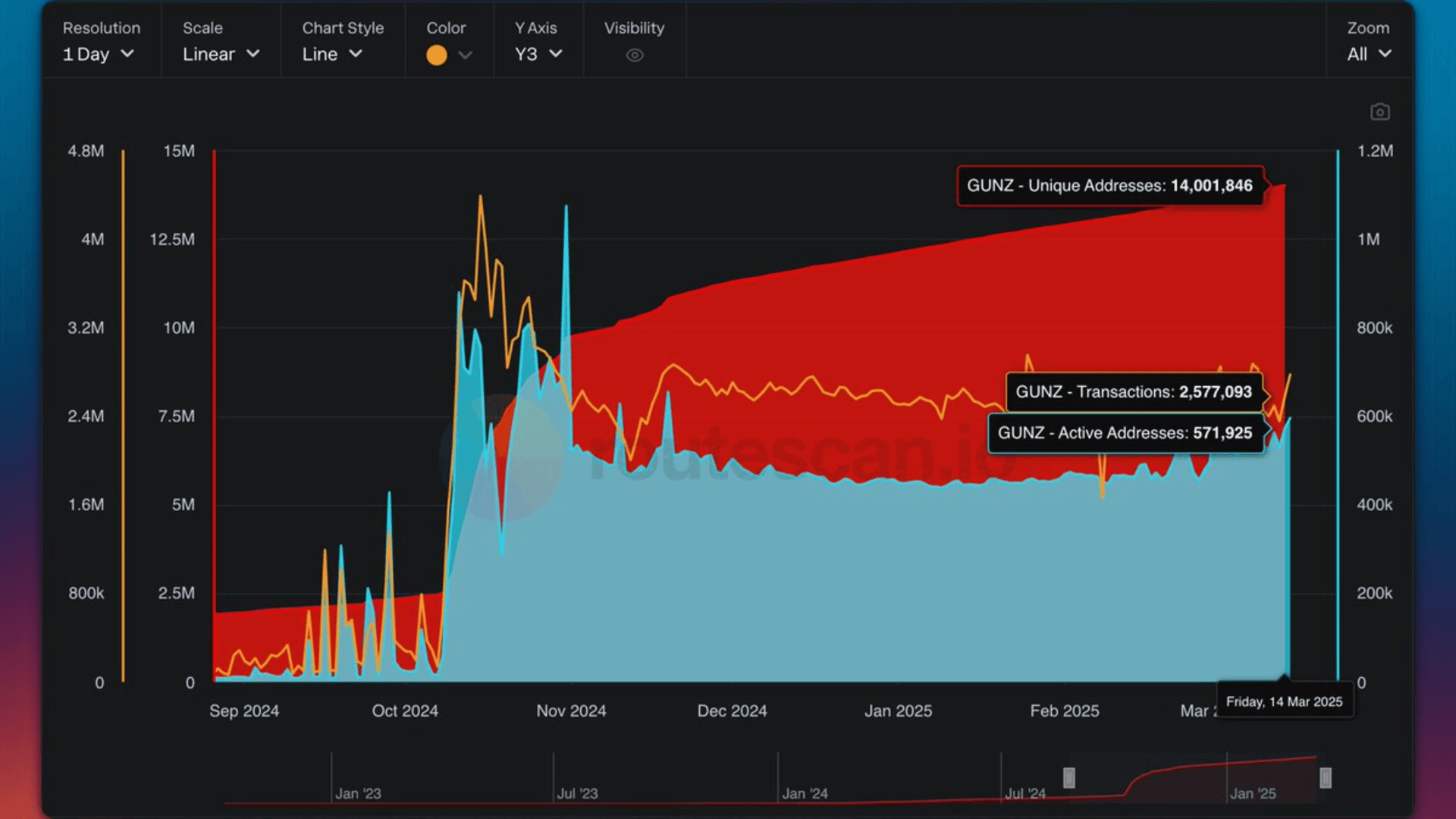Click the right range handle on the mini timeline
The height and width of the screenshot is (819, 1456).
click(1326, 777)
